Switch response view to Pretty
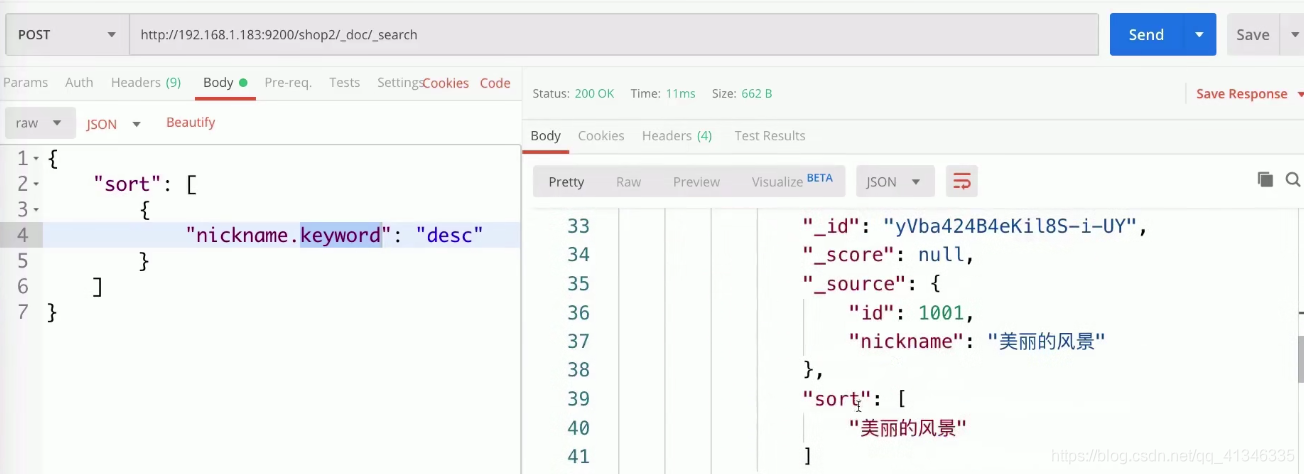The width and height of the screenshot is (1304, 474). coord(566,181)
